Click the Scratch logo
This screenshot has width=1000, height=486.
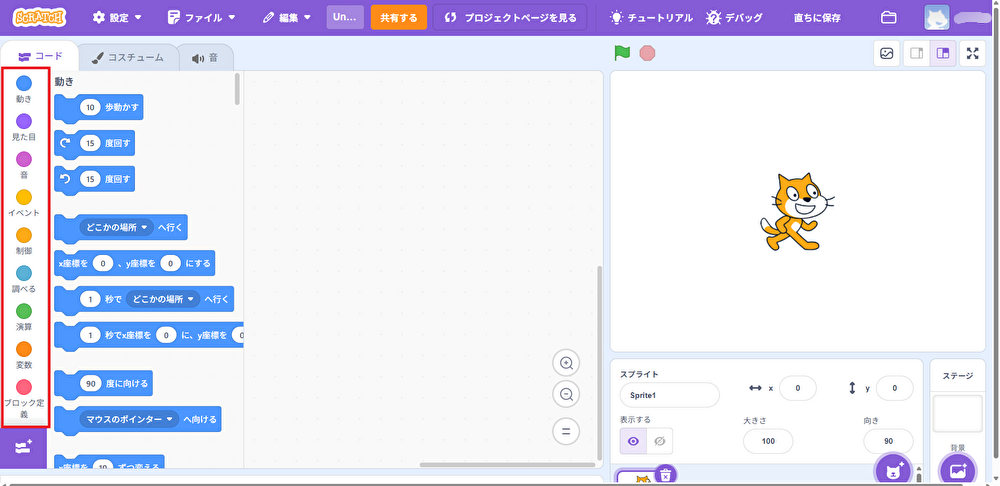[x=39, y=17]
